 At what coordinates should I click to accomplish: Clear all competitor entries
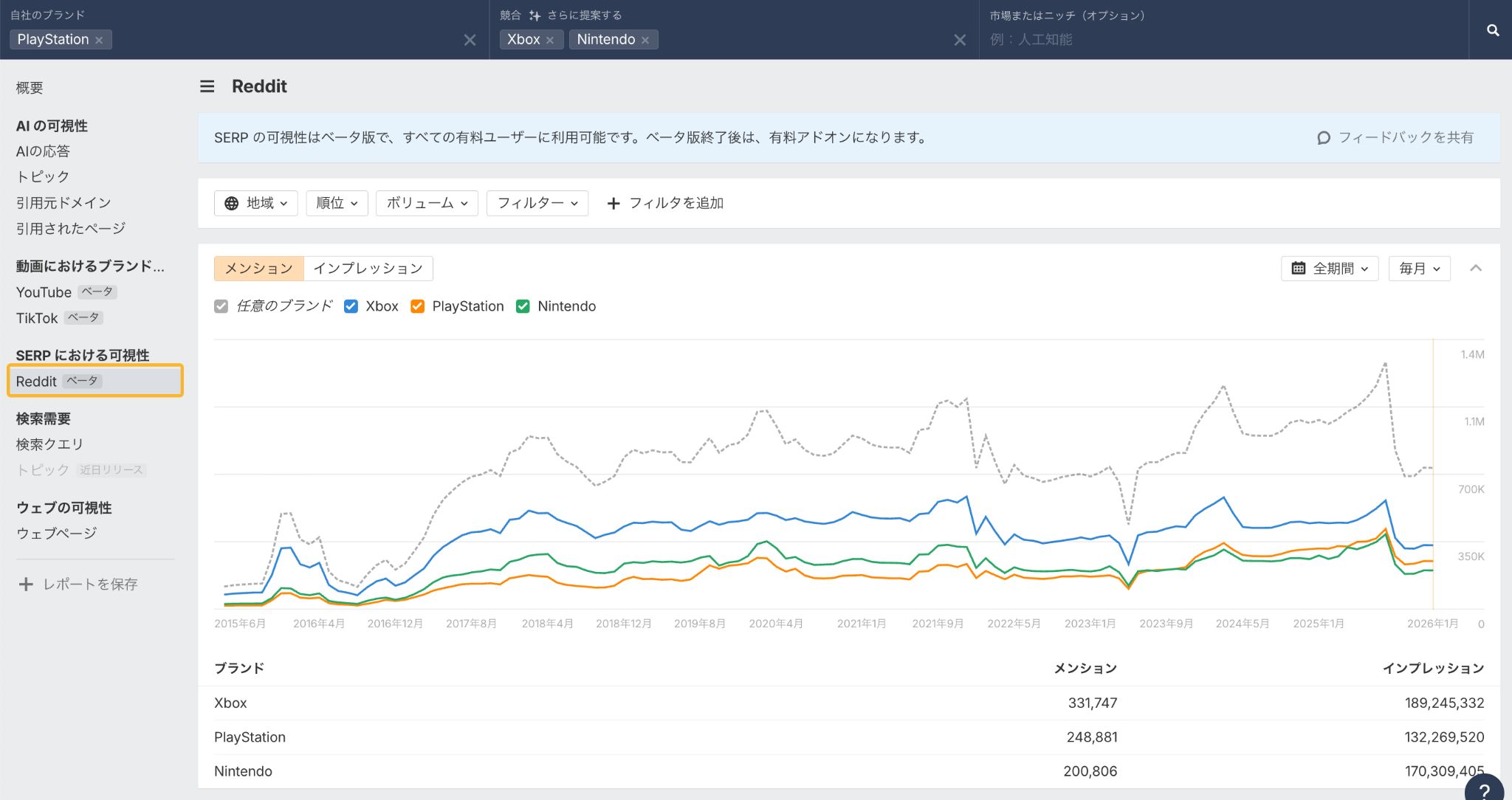(959, 40)
